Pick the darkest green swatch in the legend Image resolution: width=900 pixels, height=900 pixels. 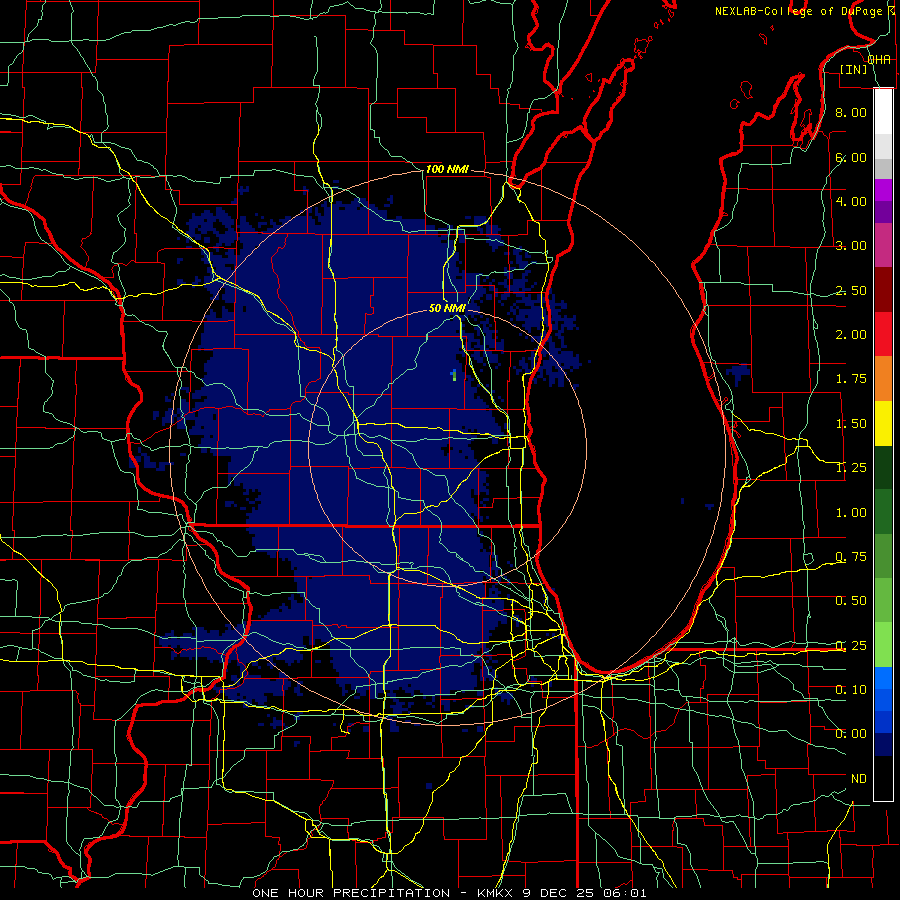883,468
